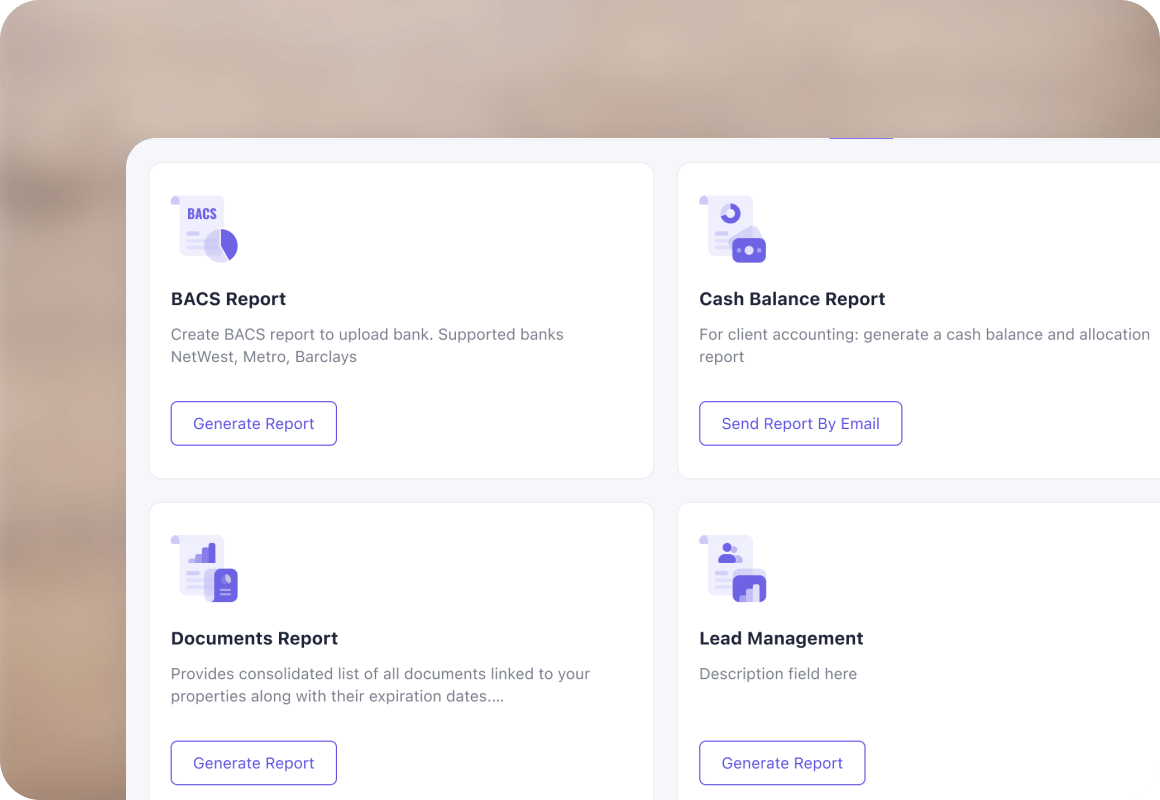This screenshot has height=800, width=1160.
Task: Select the Lead Management card
Action: click(x=919, y=651)
